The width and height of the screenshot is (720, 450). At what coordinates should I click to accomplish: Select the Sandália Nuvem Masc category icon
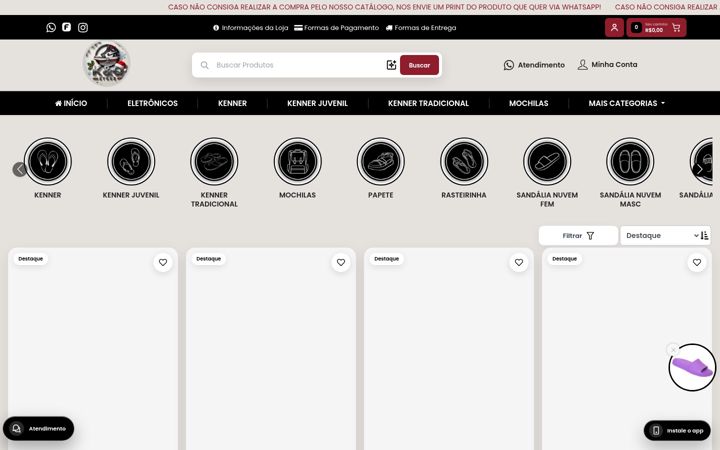coord(630,162)
